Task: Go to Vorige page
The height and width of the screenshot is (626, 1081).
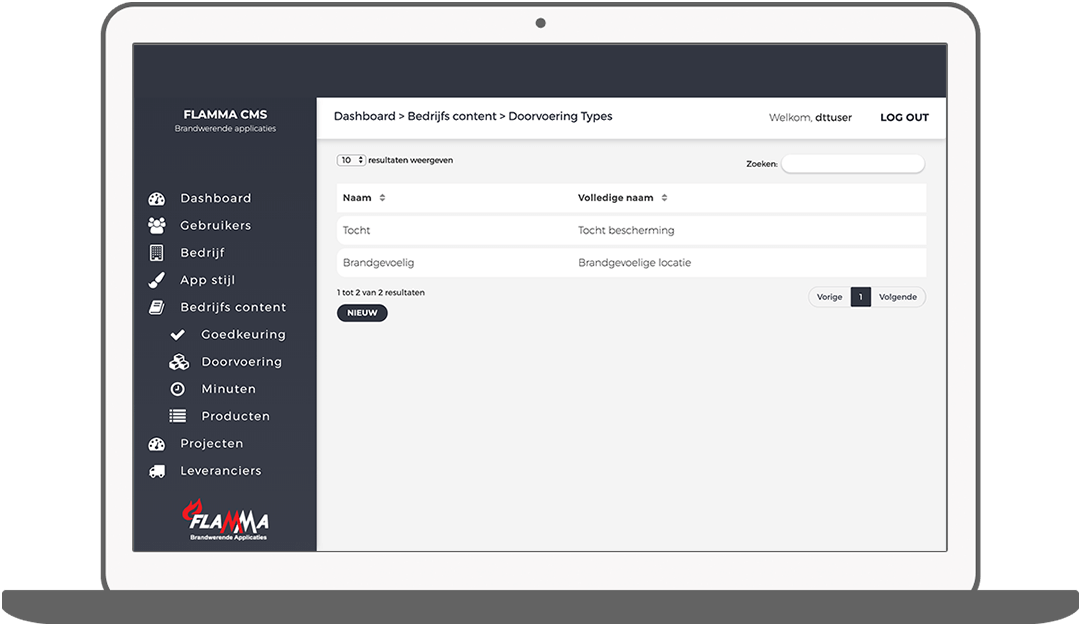Action: tap(829, 297)
